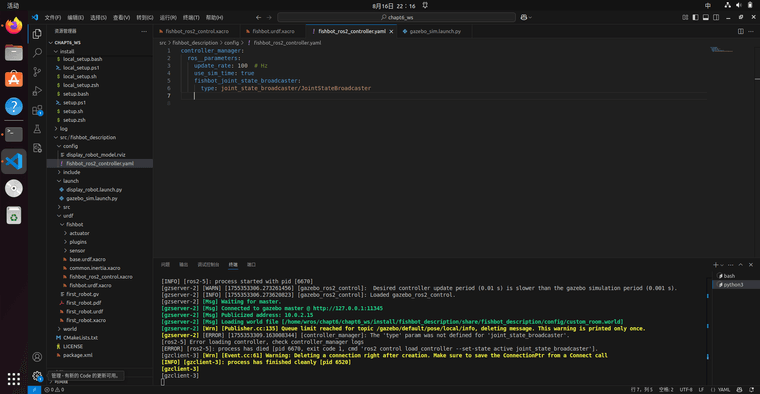Viewport: 760px width, 394px height.
Task: Open Explorer panel more actions ellipsis
Action: (144, 31)
